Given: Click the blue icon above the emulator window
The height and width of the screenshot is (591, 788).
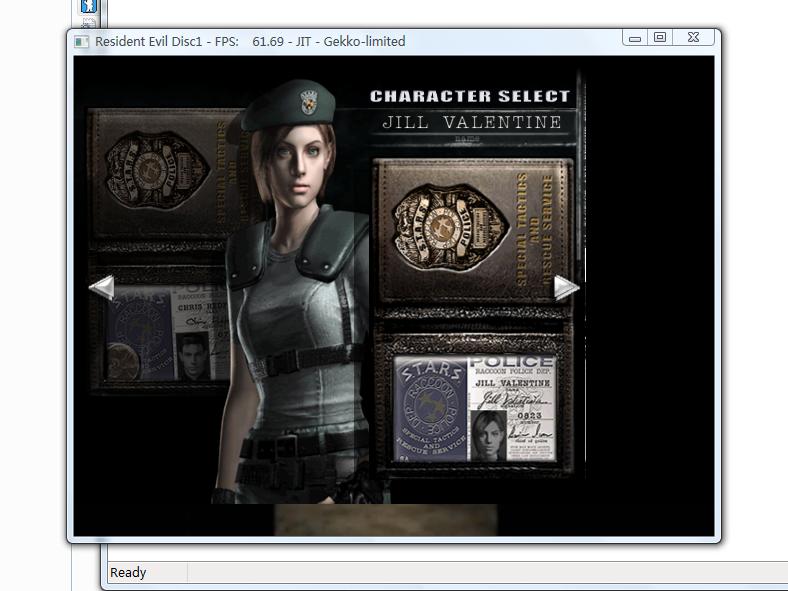Looking at the screenshot, I should (89, 6).
